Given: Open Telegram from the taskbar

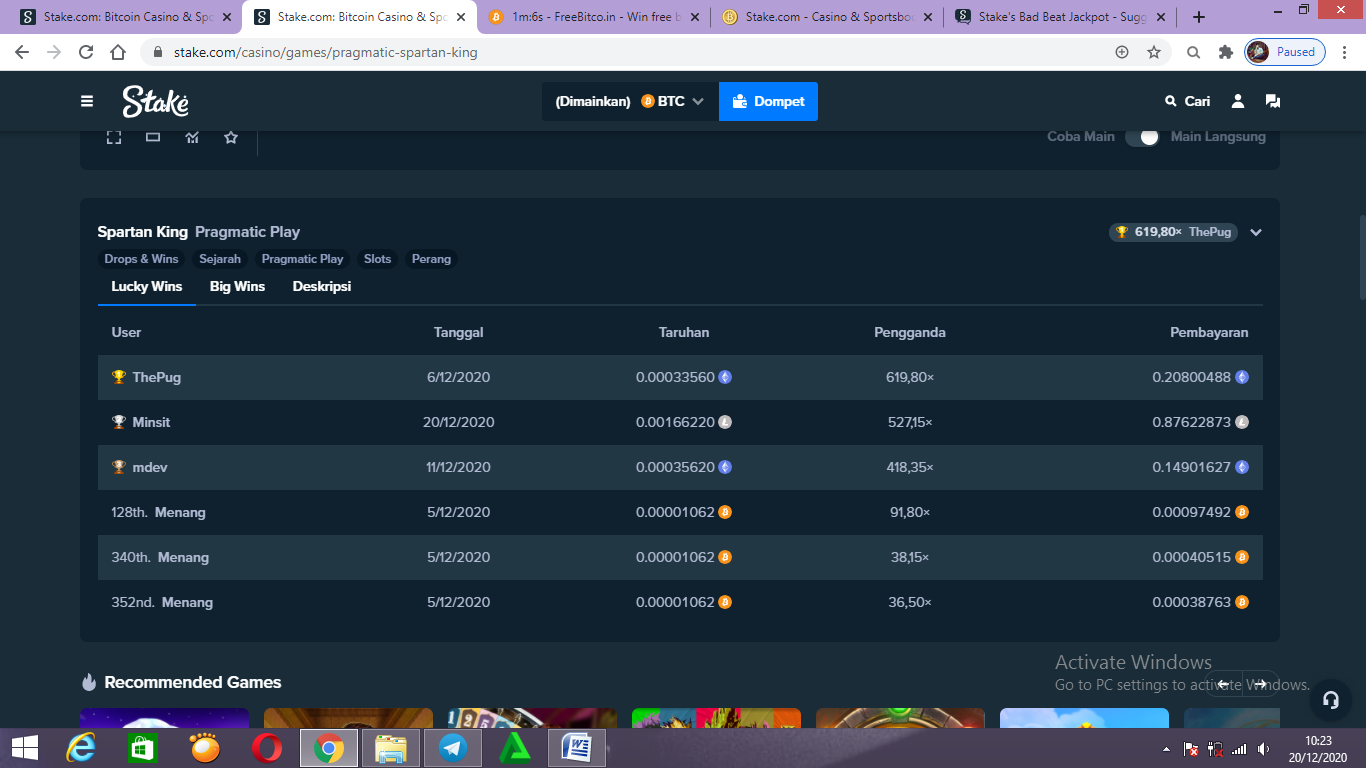Looking at the screenshot, I should pyautogui.click(x=452, y=748).
